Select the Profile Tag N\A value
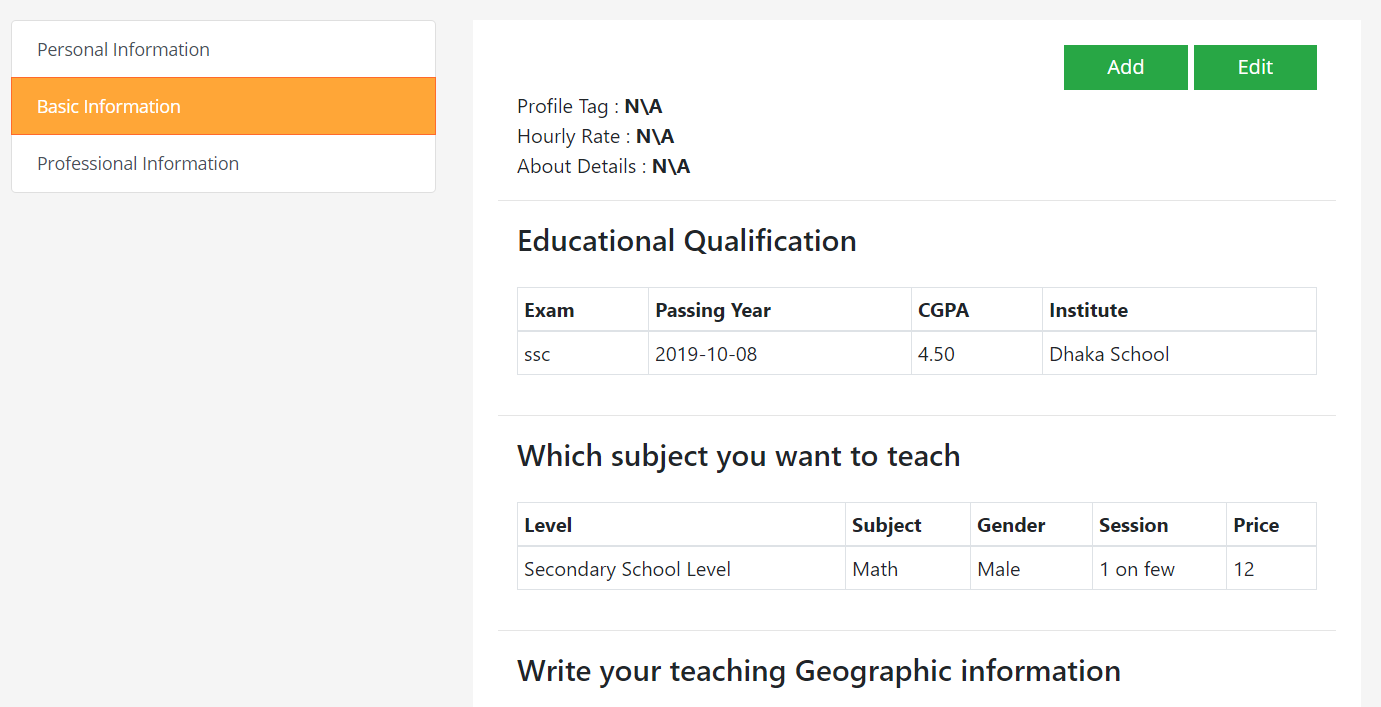The height and width of the screenshot is (707, 1381). [x=643, y=106]
